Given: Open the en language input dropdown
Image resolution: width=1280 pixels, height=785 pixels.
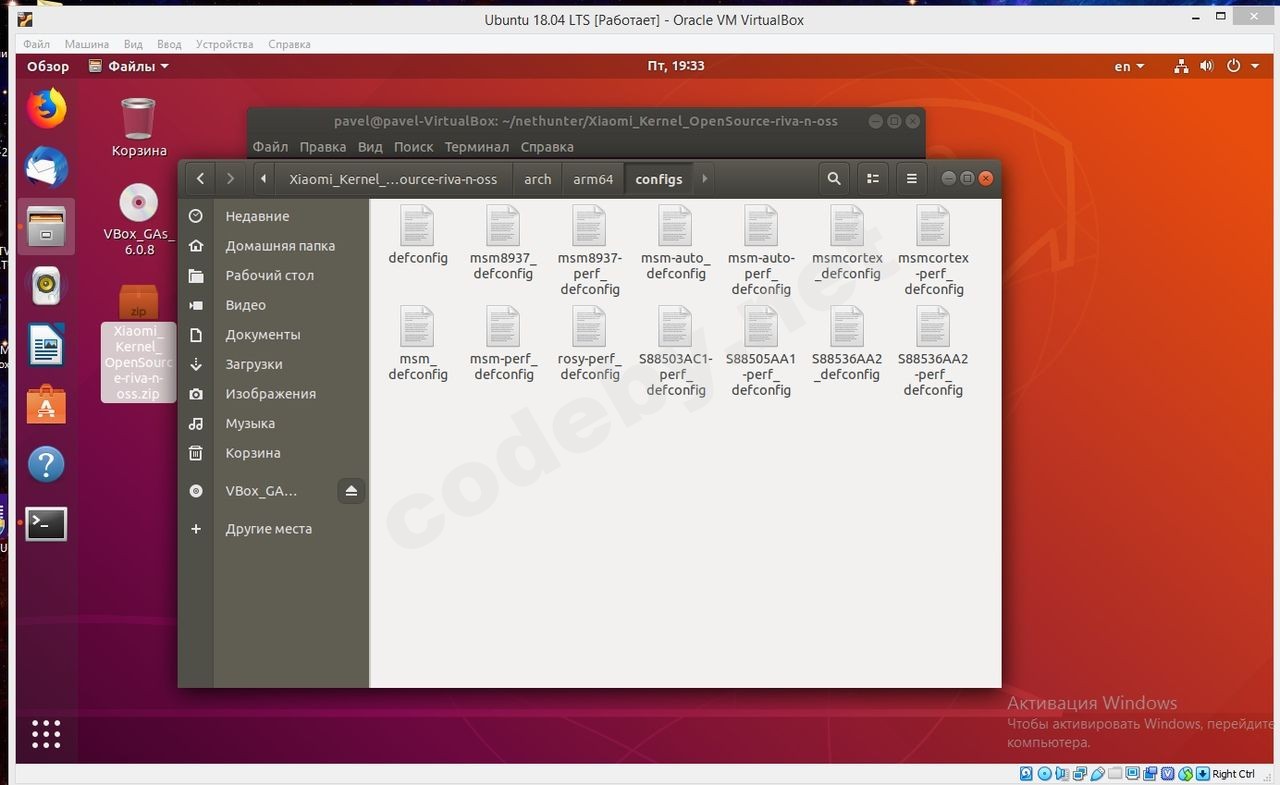Looking at the screenshot, I should click(x=1129, y=66).
